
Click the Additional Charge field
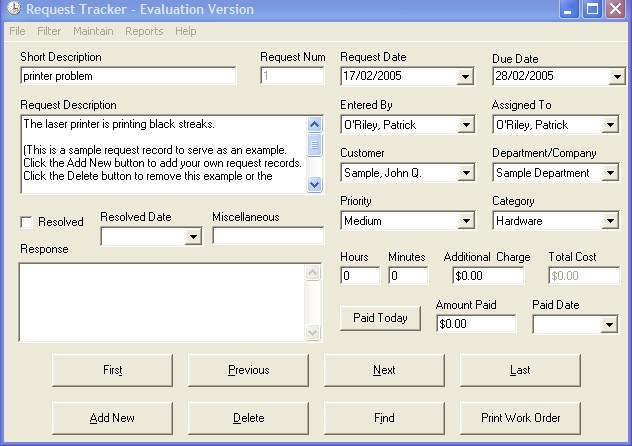pos(488,276)
